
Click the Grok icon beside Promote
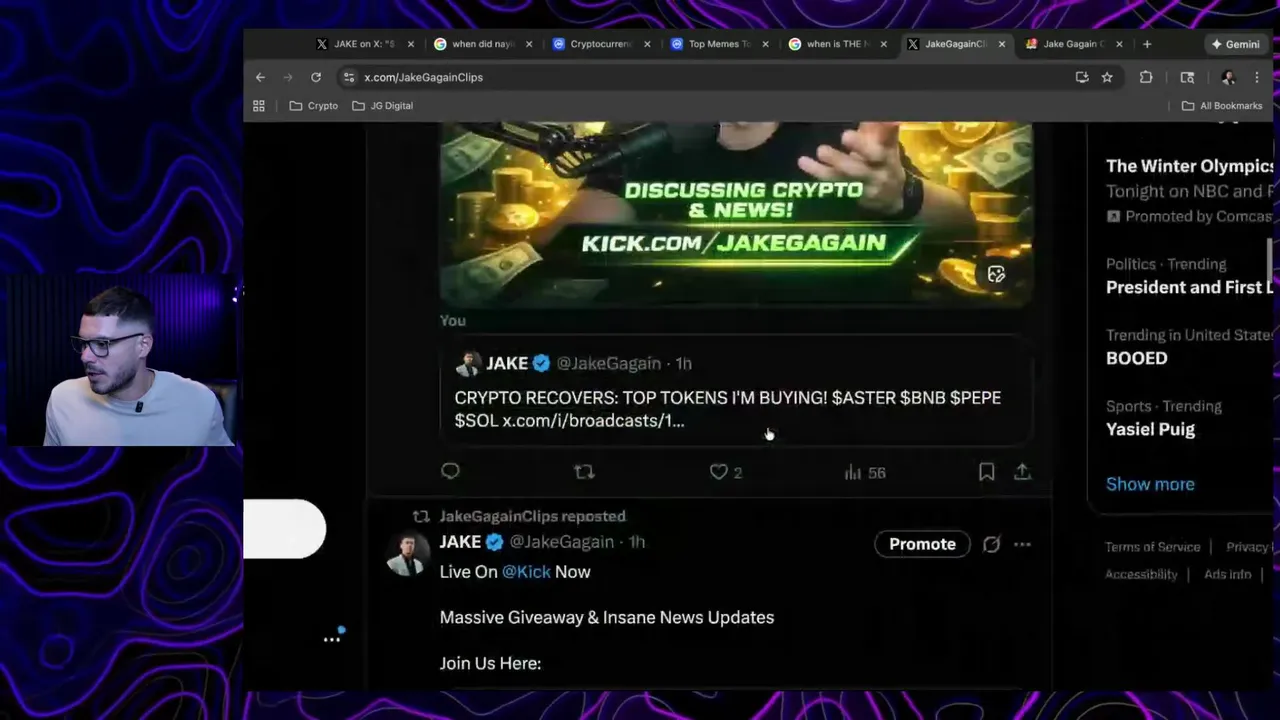[991, 544]
